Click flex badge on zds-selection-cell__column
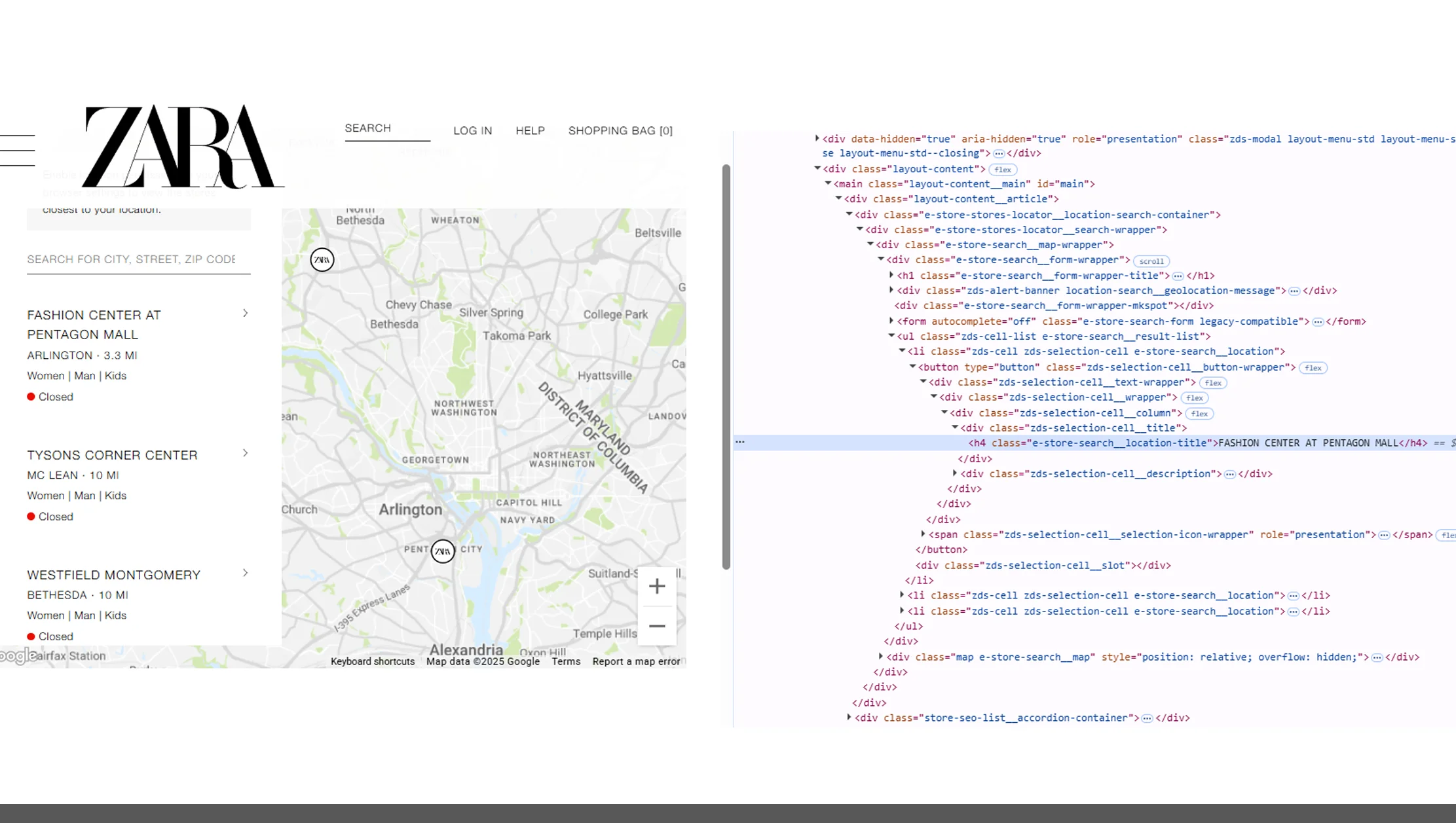This screenshot has width=1456, height=823. click(1199, 414)
